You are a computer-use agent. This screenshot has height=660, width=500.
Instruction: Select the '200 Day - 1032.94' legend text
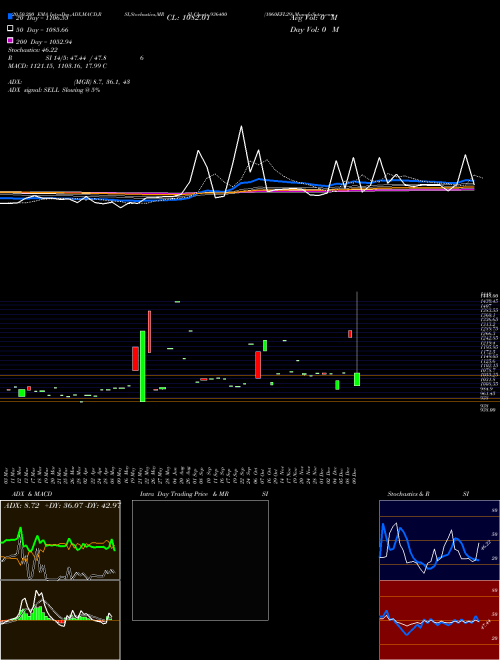pyautogui.click(x=44, y=42)
